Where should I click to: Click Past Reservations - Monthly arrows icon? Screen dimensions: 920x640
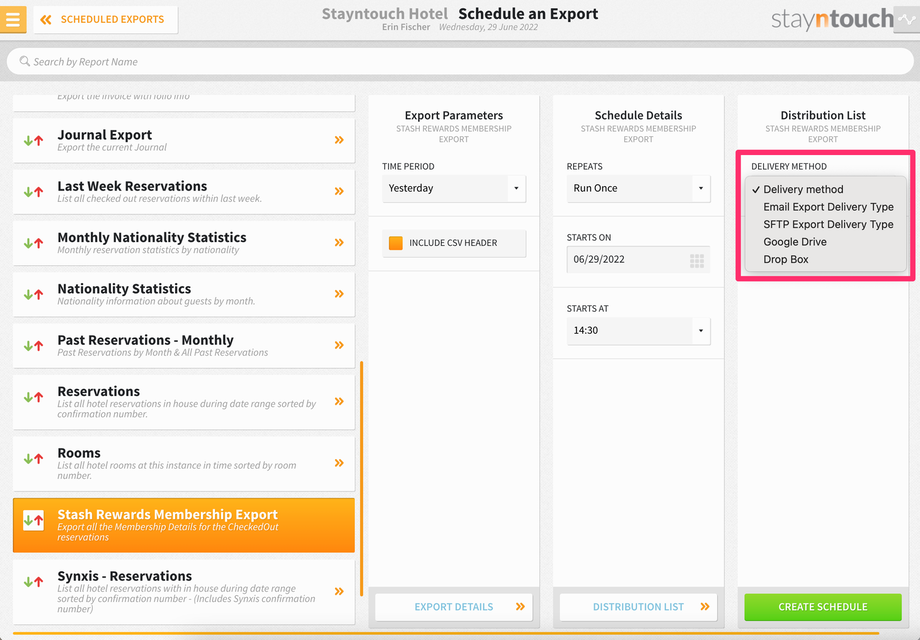pos(33,346)
